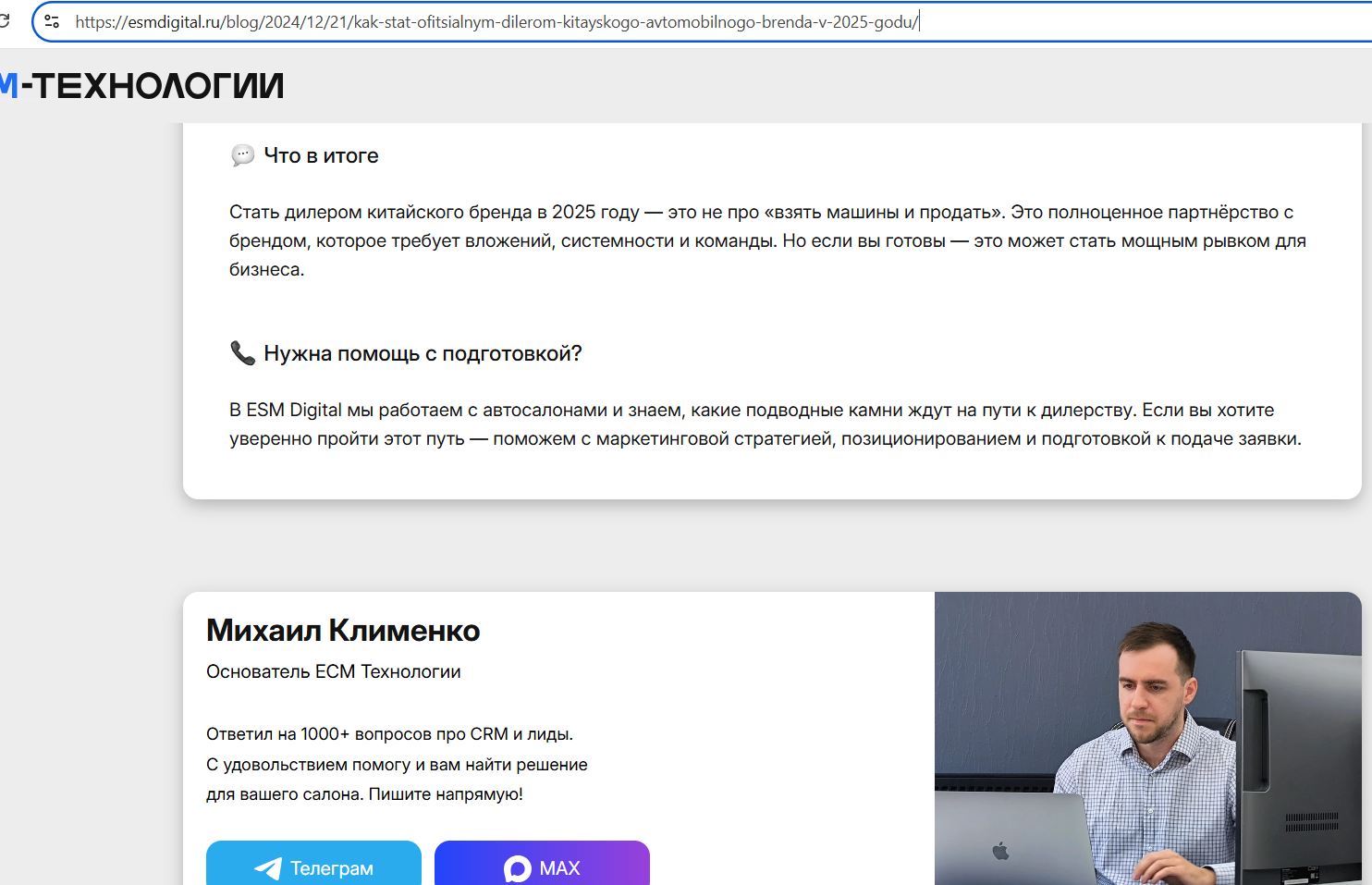Click the Telegram paper plane icon
Image resolution: width=1372 pixels, height=885 pixels.
[x=266, y=867]
